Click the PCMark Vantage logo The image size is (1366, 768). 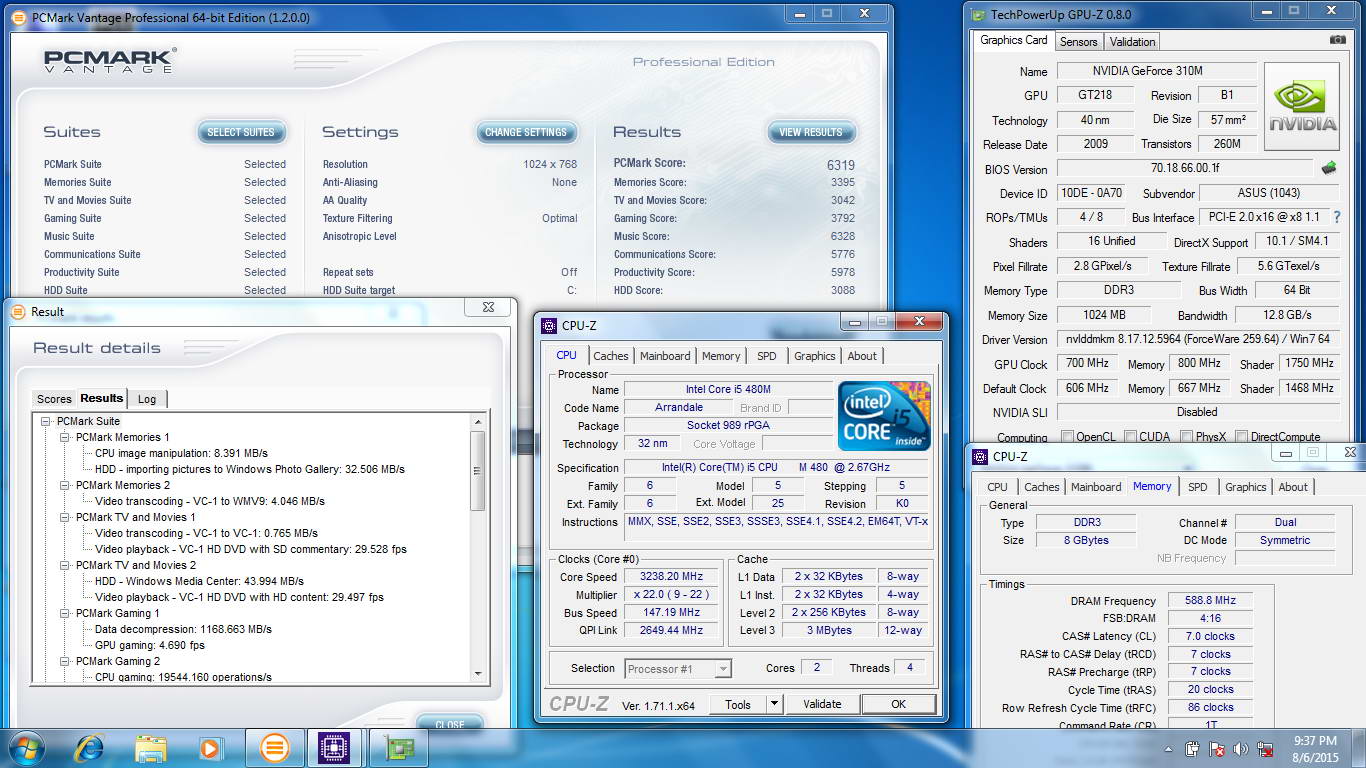pos(110,60)
